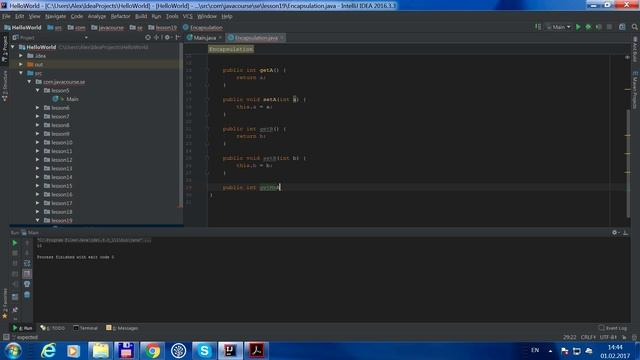
Task: Open Ant Build side tab
Action: click(x=635, y=49)
